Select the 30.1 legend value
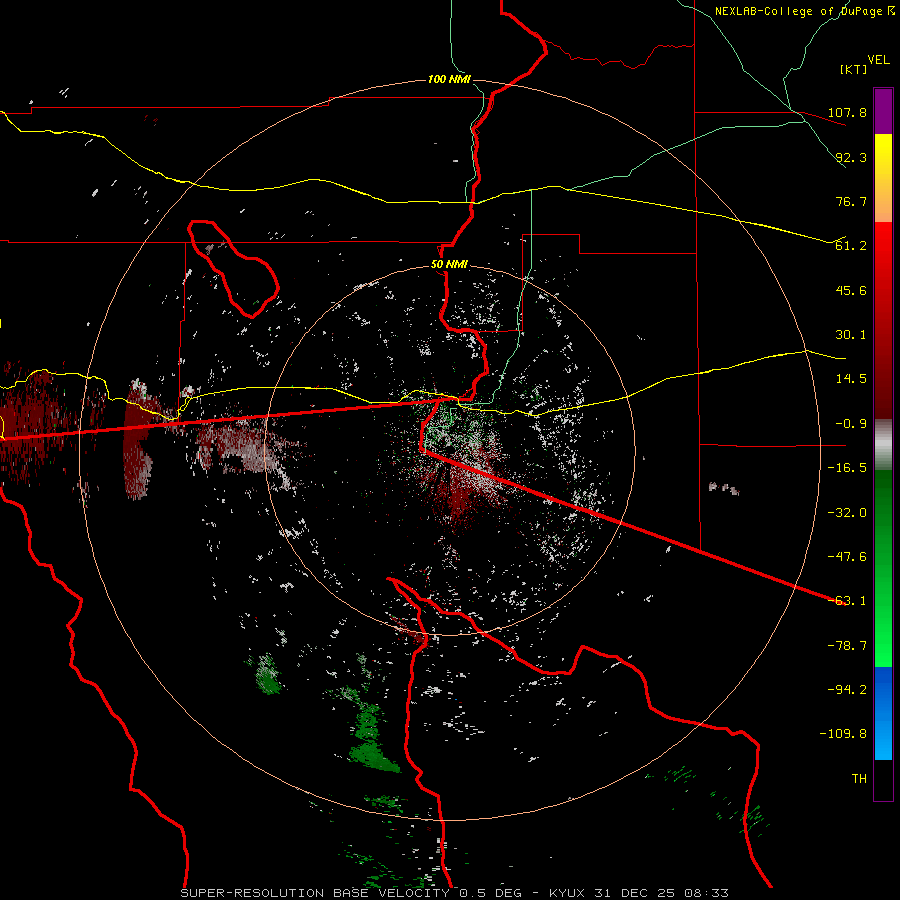This screenshot has height=900, width=900. (x=851, y=335)
